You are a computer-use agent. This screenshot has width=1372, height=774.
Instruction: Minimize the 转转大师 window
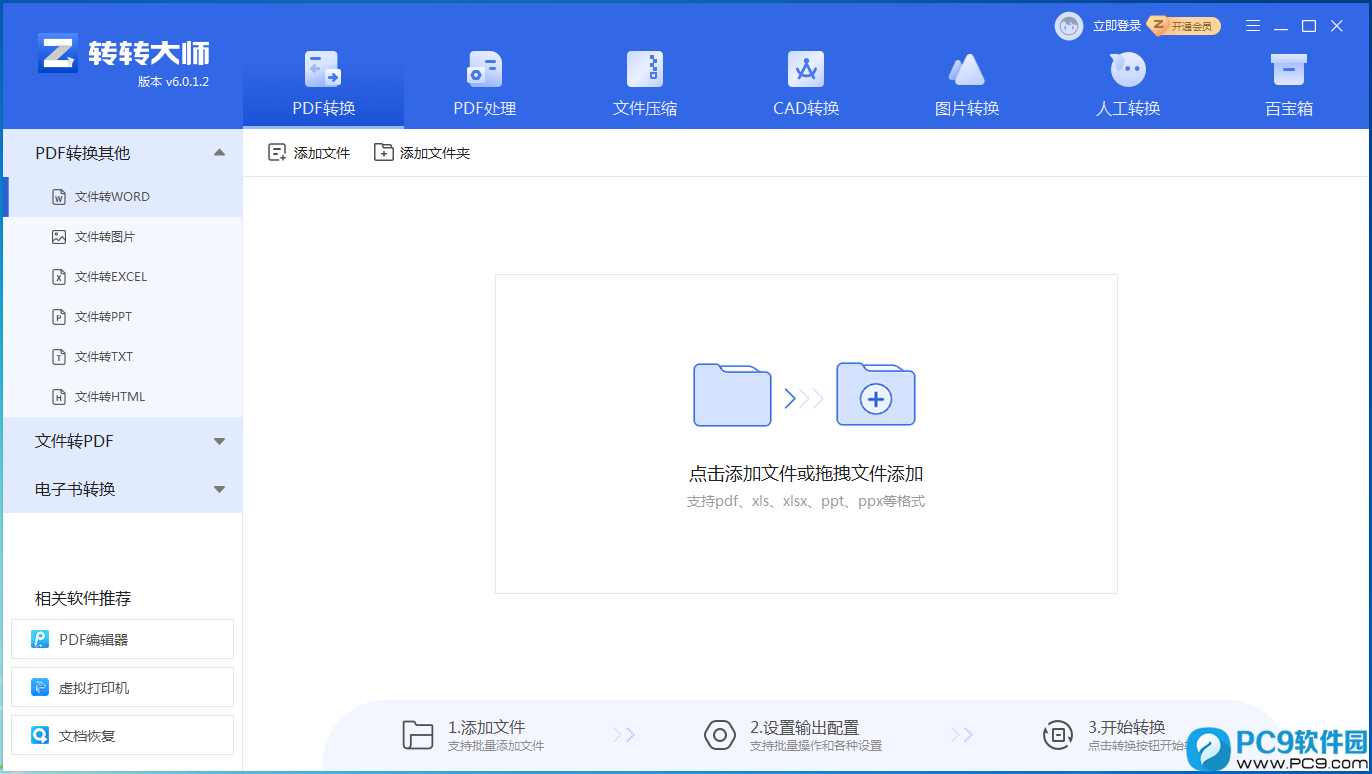pos(1281,26)
